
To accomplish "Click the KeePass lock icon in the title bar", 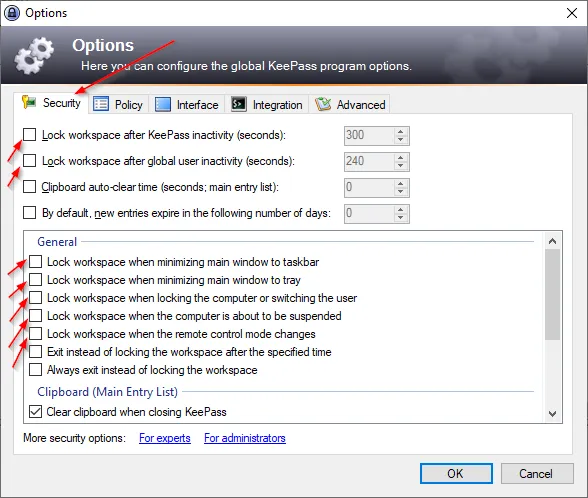I will point(11,13).
